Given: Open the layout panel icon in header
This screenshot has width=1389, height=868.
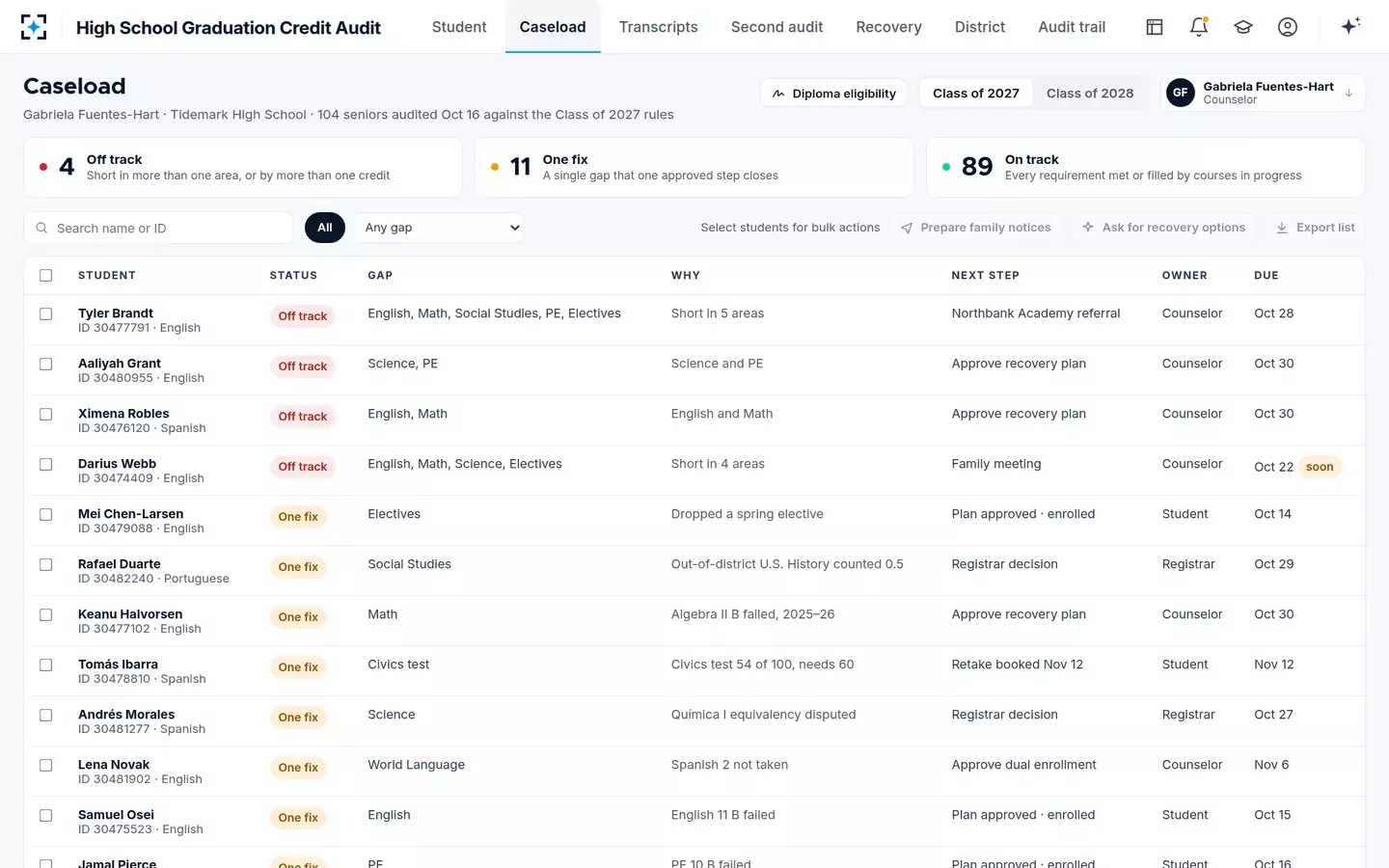Looking at the screenshot, I should [1155, 27].
